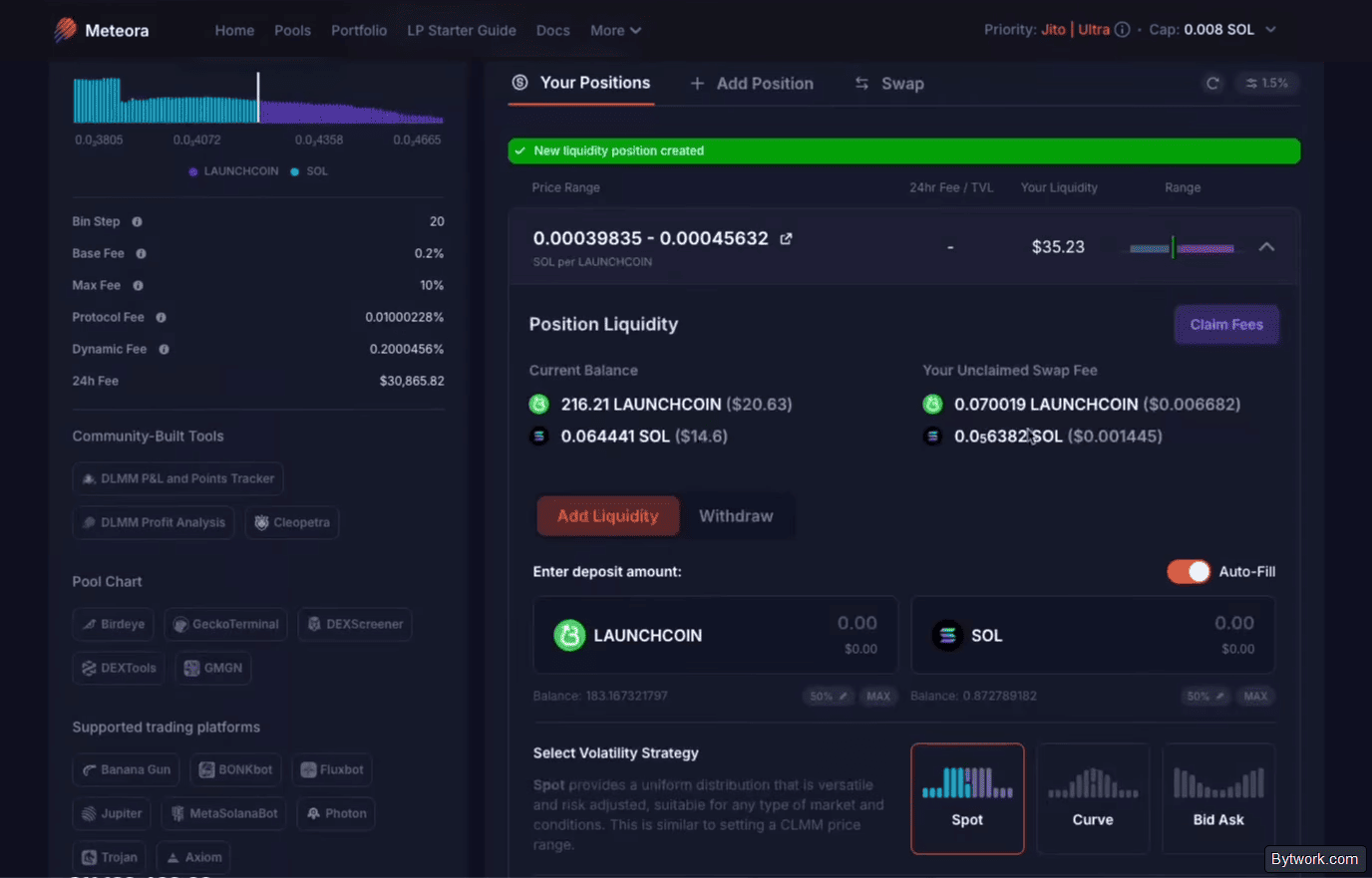This screenshot has width=1372, height=878.
Task: Refresh positions with the reload icon
Action: click(x=1212, y=84)
